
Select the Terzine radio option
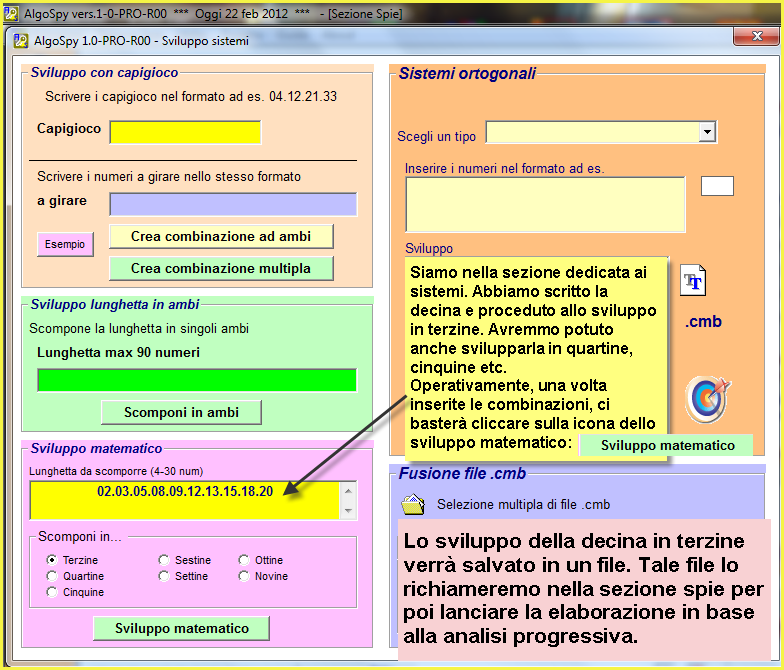point(52,560)
